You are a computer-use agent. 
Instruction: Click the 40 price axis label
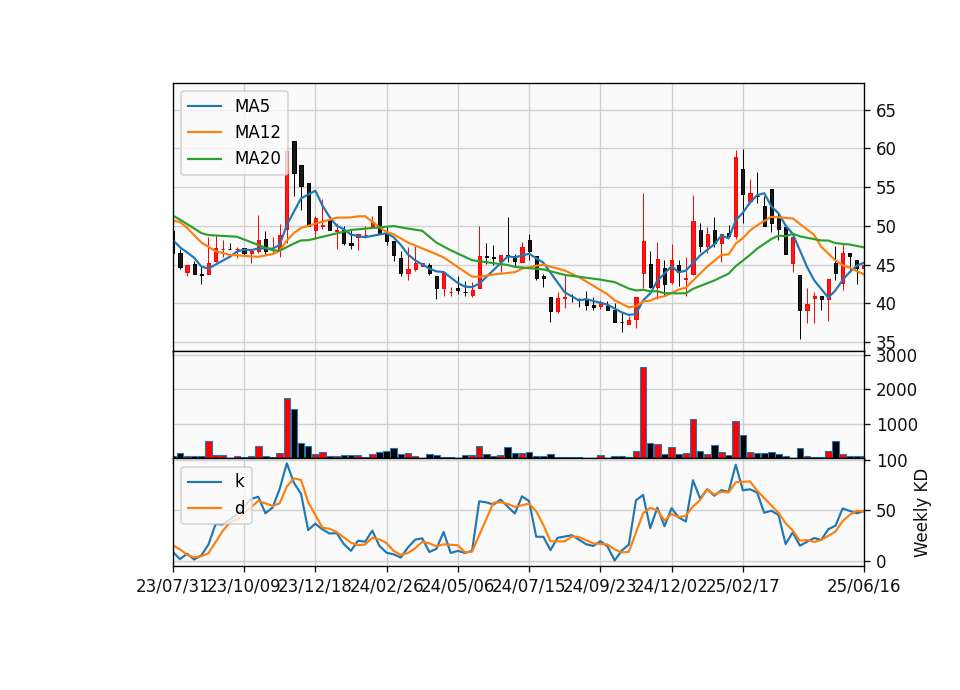click(885, 304)
